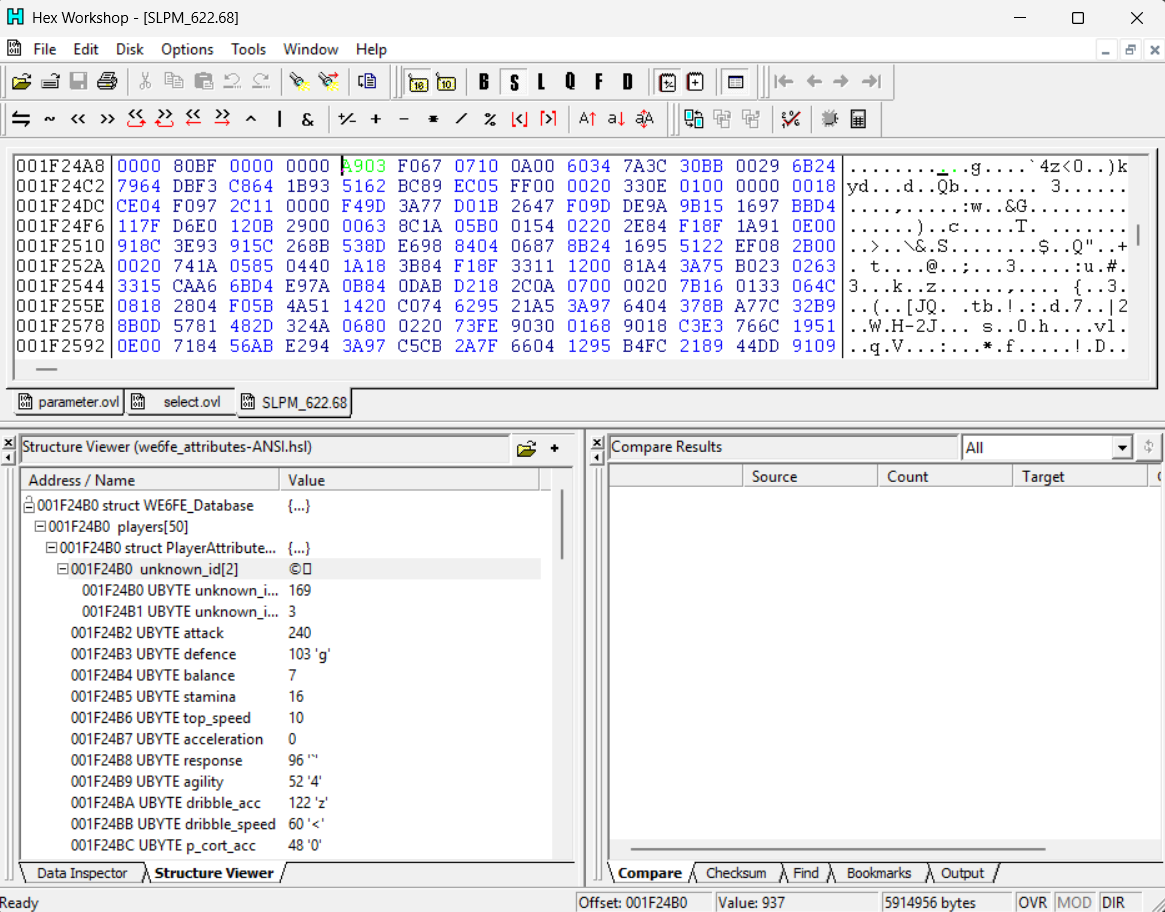1165x912 pixels.
Task: Click the uppercase conversion A-up icon
Action: pos(587,119)
